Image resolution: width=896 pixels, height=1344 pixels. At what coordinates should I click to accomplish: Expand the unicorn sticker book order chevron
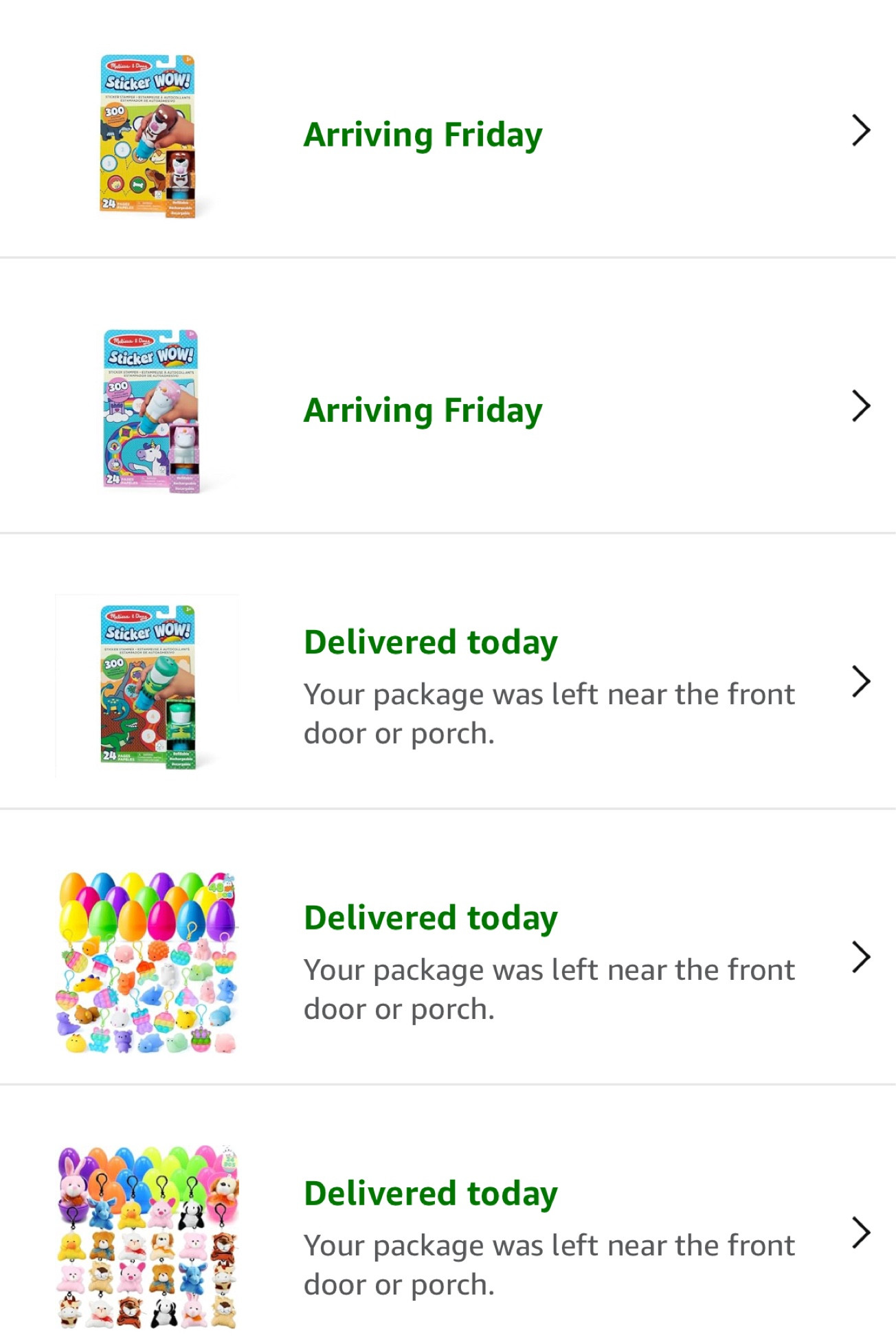(861, 406)
